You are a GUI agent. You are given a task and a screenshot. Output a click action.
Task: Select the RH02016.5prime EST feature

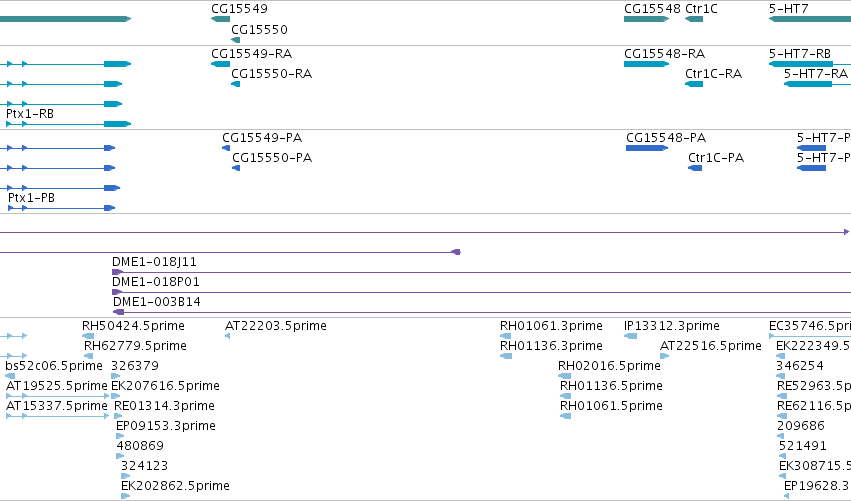564,376
